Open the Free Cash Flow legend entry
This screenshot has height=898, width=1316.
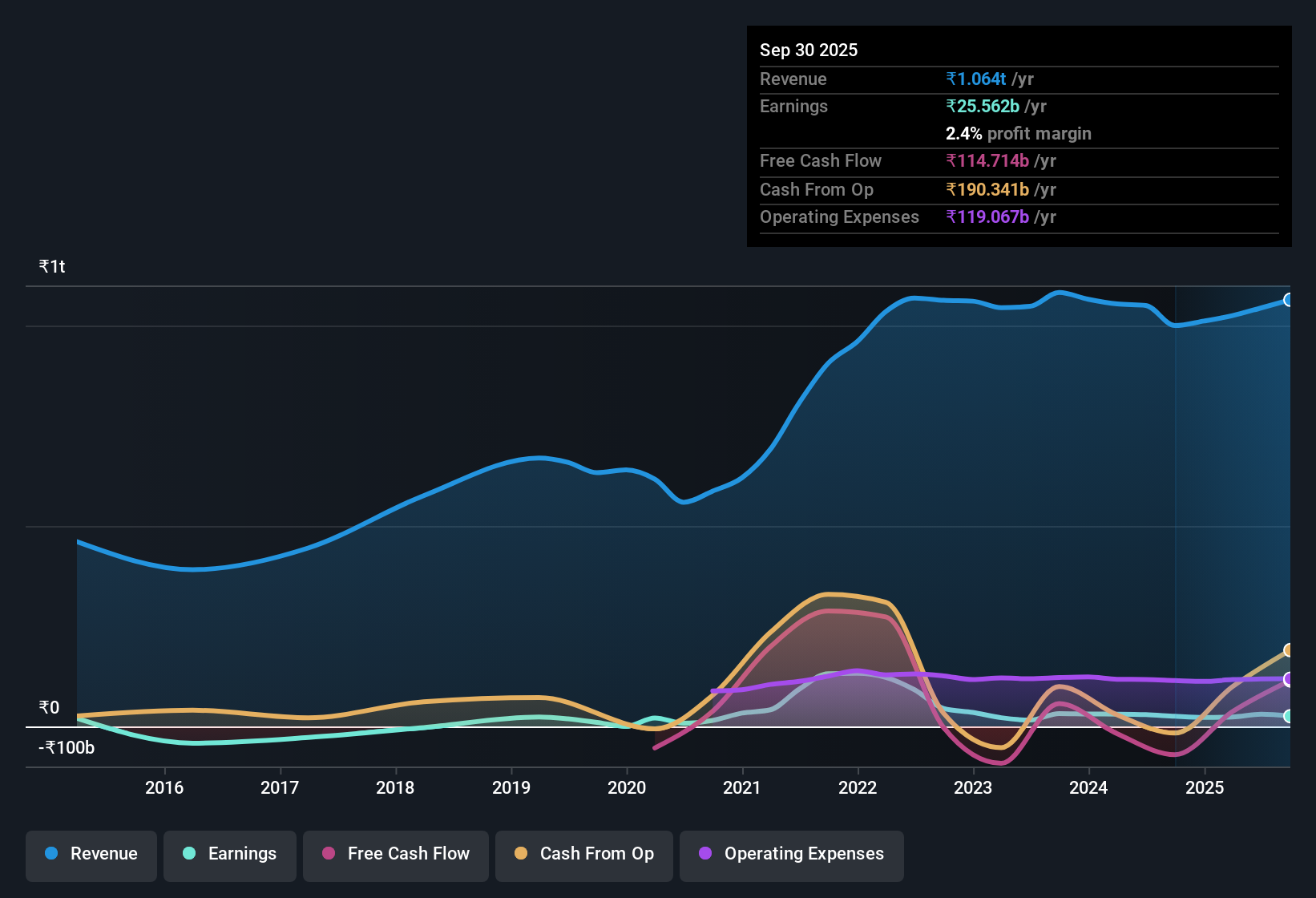[x=395, y=854]
